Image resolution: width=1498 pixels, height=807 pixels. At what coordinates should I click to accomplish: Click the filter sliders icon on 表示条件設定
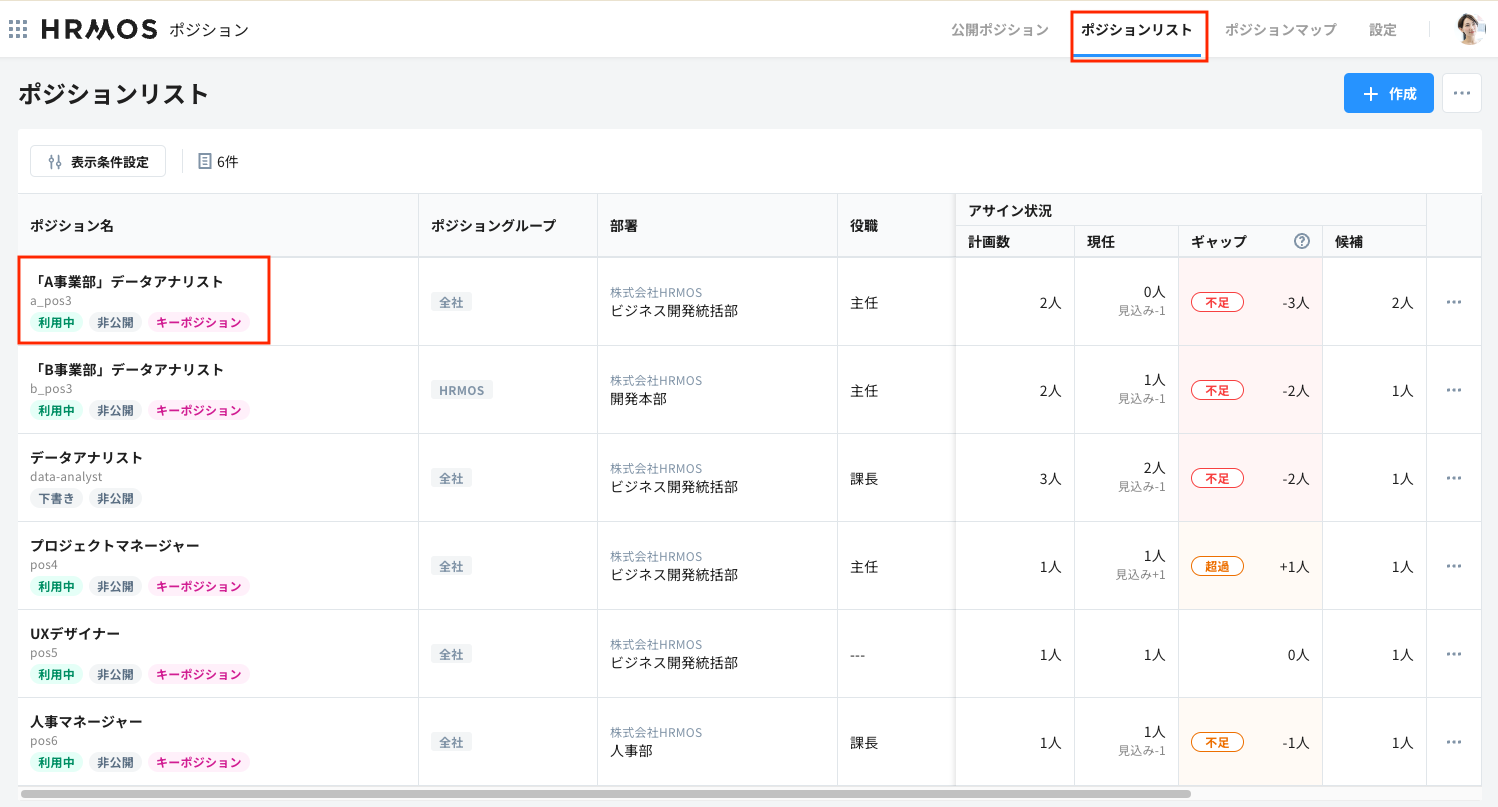[x=54, y=161]
